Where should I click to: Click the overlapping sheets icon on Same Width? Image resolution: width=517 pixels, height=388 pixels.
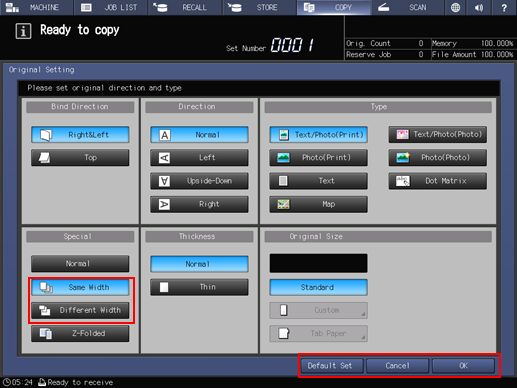coord(46,287)
